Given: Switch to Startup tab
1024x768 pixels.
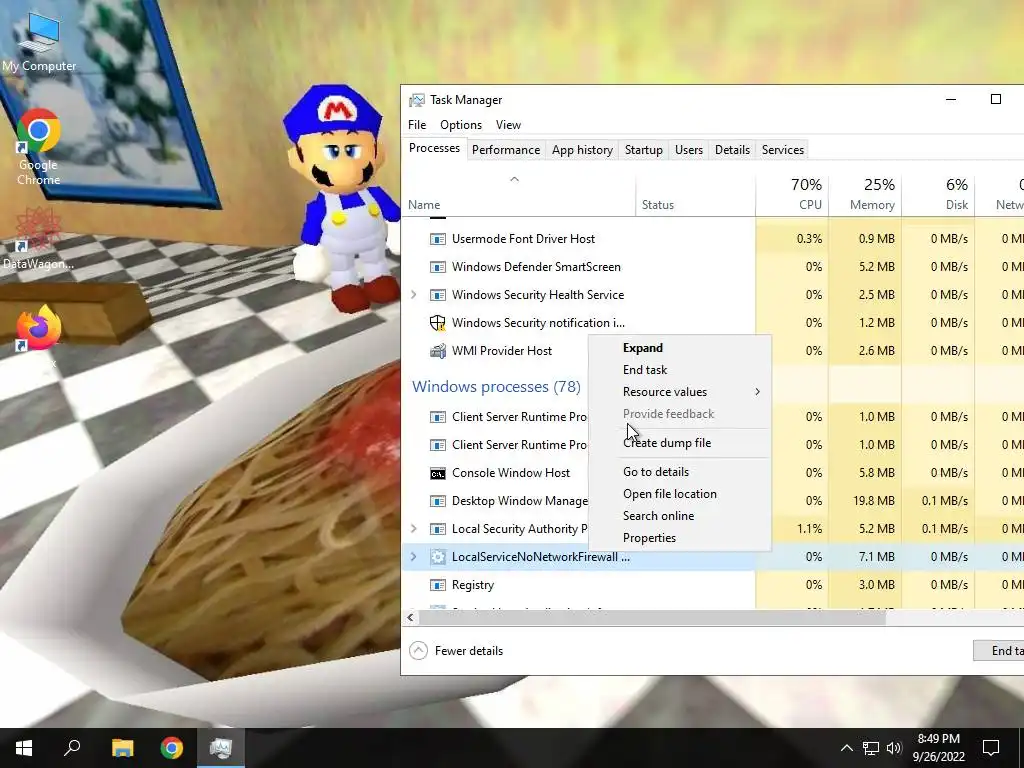Looking at the screenshot, I should click(x=644, y=150).
